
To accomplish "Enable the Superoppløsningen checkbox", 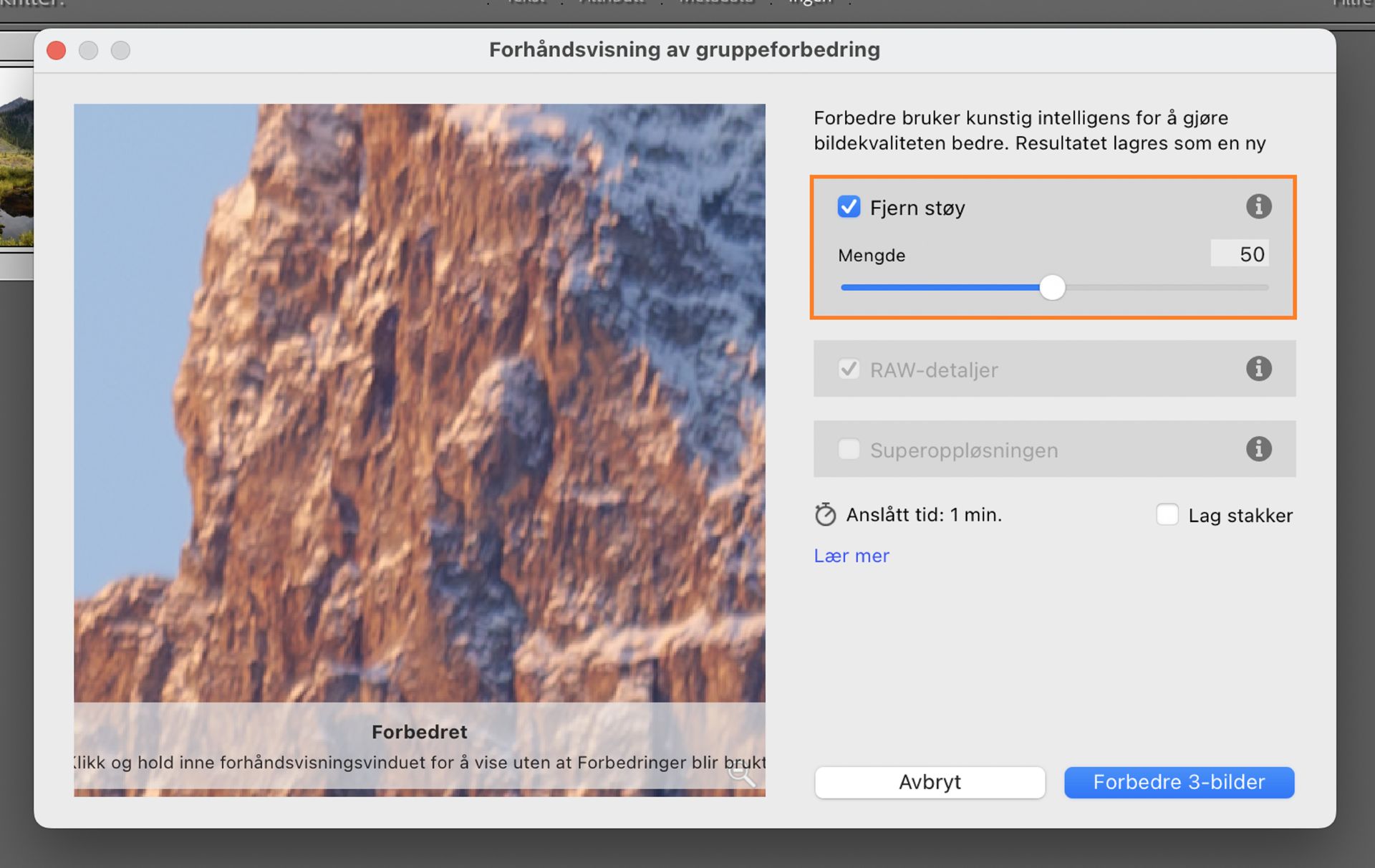I will 849,449.
